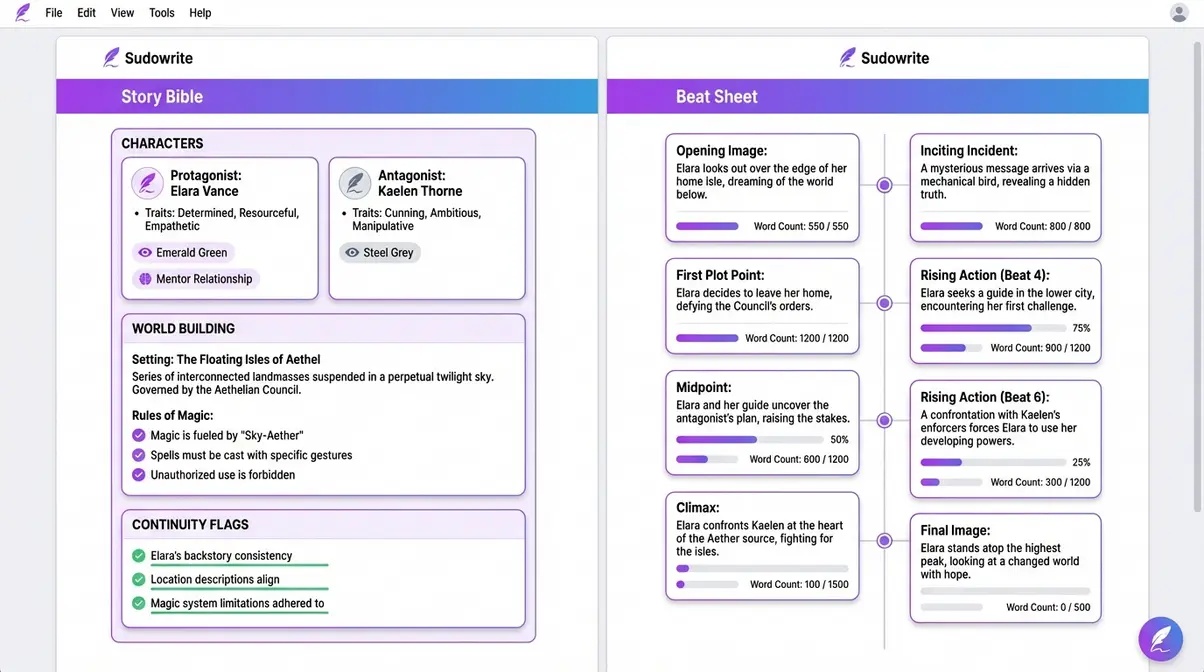
Task: Open the Tools menu
Action: (161, 12)
